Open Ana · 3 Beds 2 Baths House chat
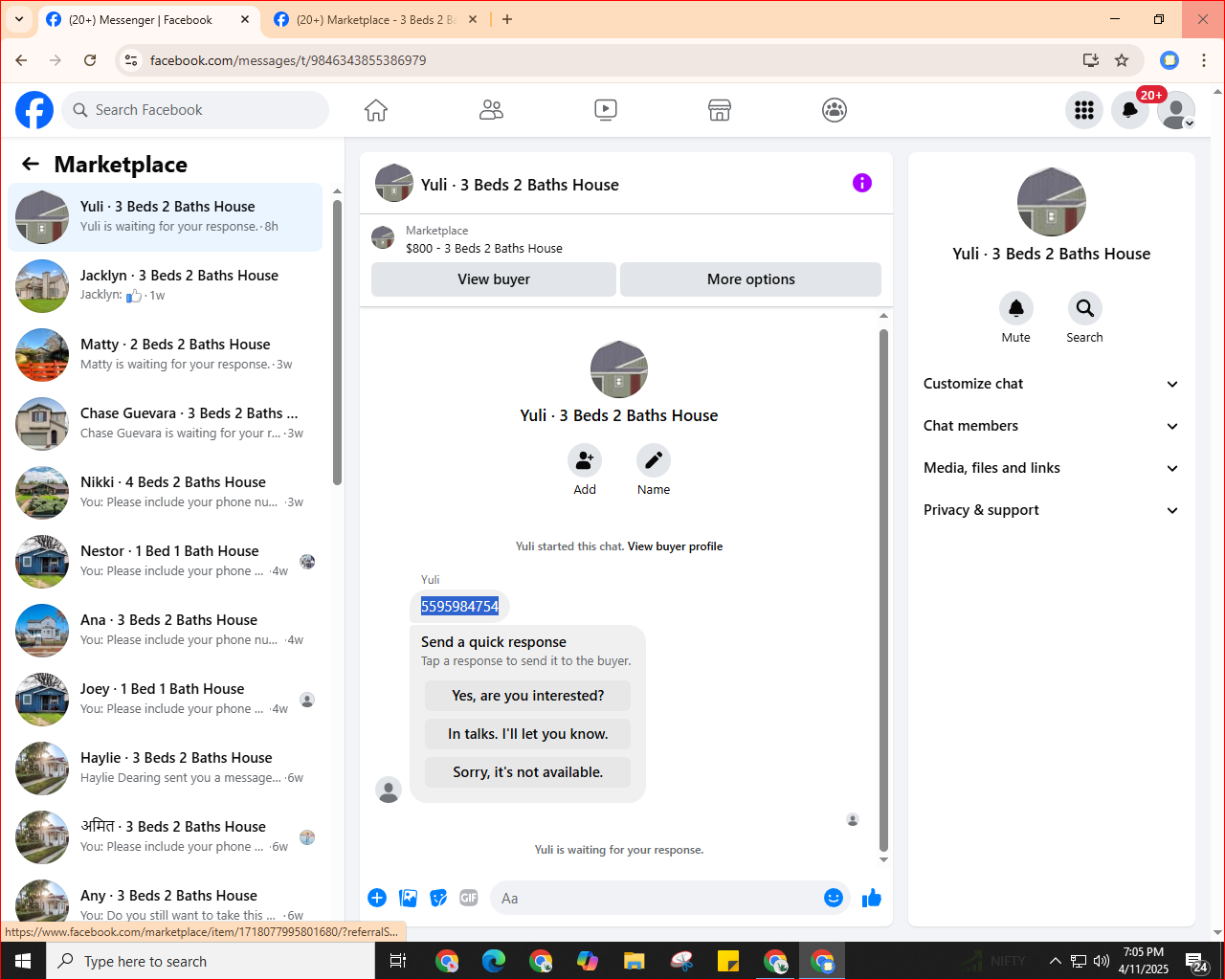Screen dimensions: 1225x980 click(x=165, y=631)
